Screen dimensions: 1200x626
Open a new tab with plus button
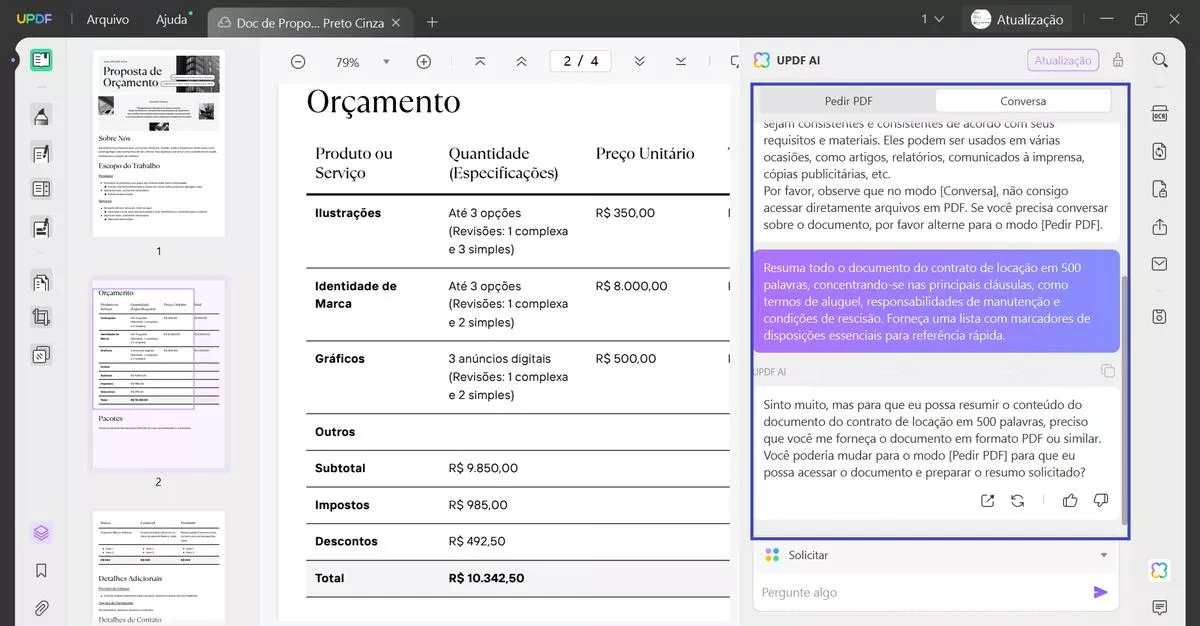(x=432, y=22)
